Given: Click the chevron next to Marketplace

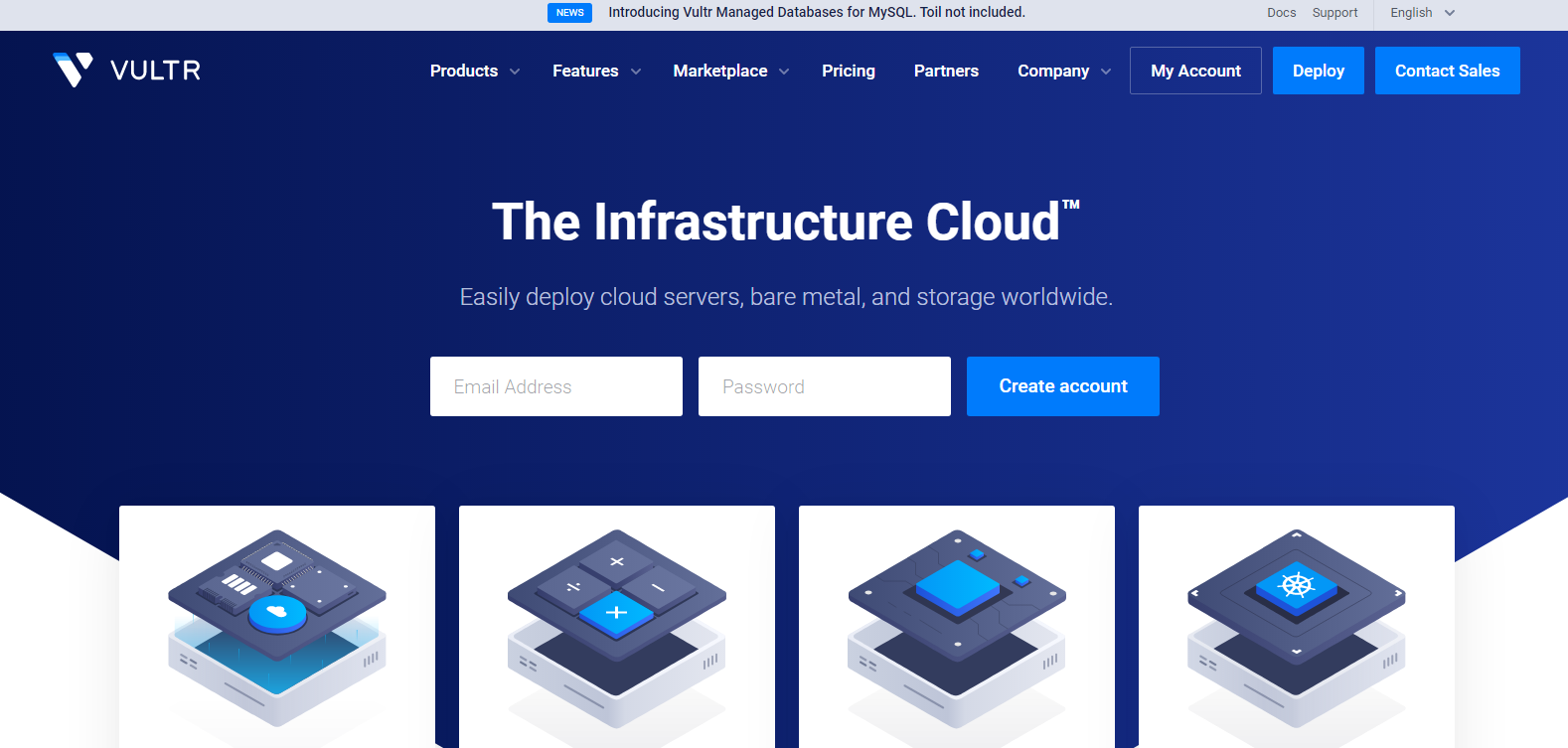Looking at the screenshot, I should pyautogui.click(x=784, y=72).
